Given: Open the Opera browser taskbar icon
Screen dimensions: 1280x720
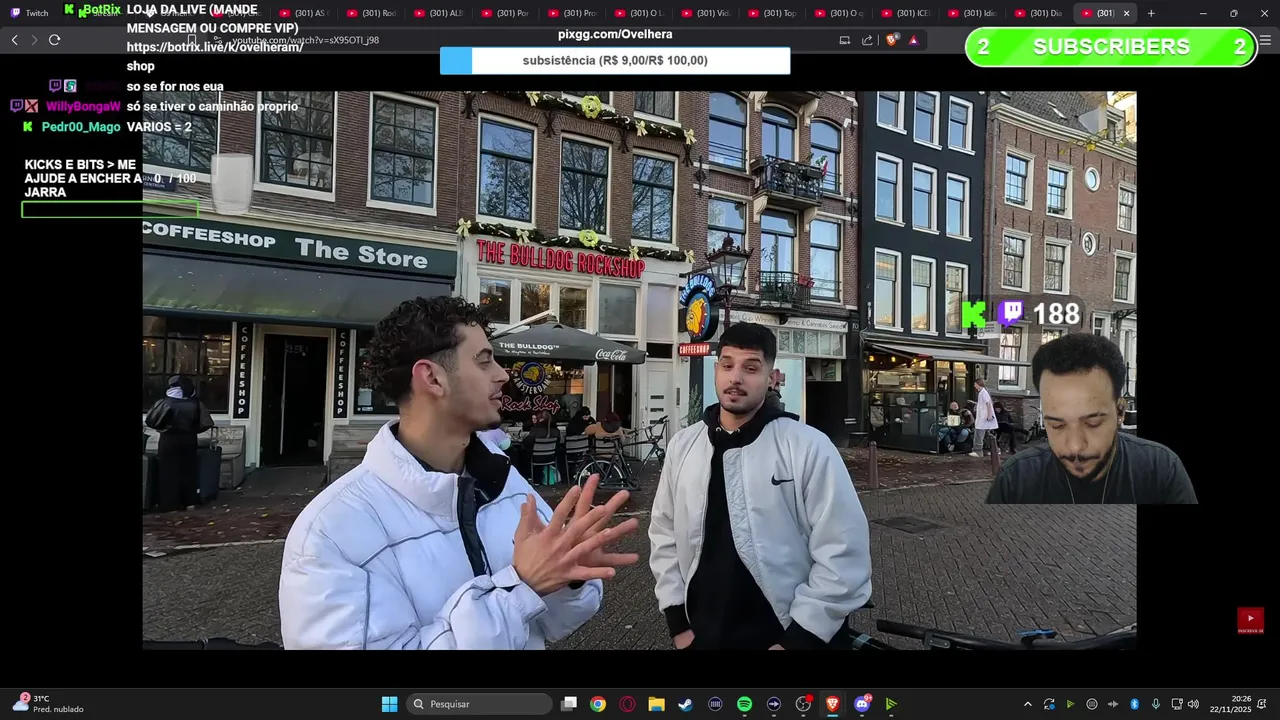Looking at the screenshot, I should (x=627, y=704).
